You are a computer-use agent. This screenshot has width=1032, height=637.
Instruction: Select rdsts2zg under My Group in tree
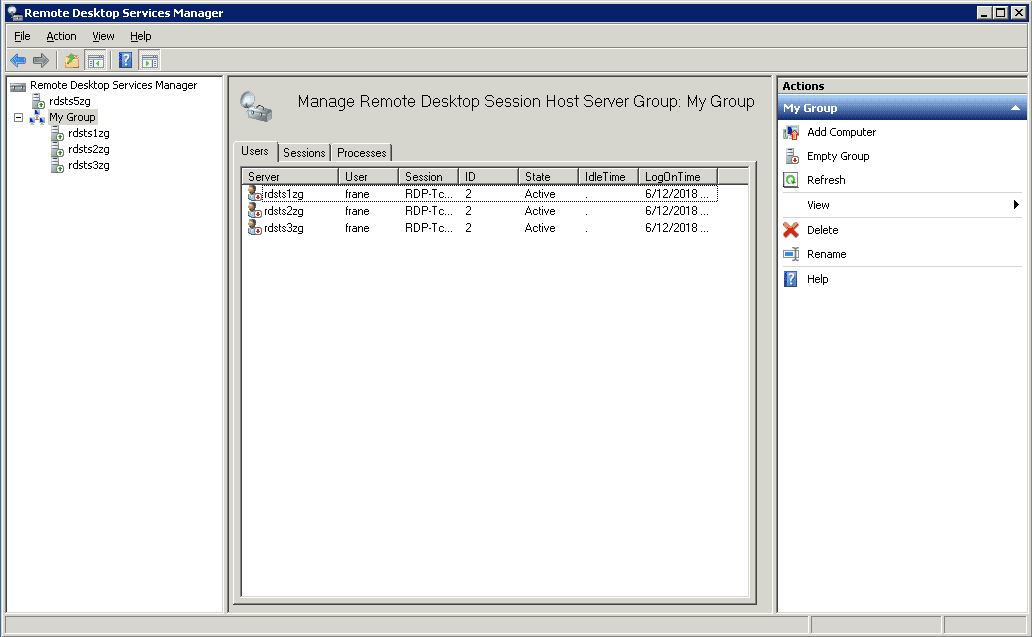(89, 149)
